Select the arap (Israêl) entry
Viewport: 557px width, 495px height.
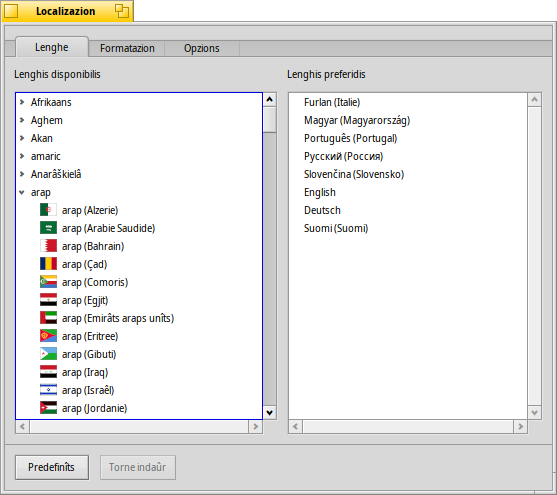pos(139,390)
